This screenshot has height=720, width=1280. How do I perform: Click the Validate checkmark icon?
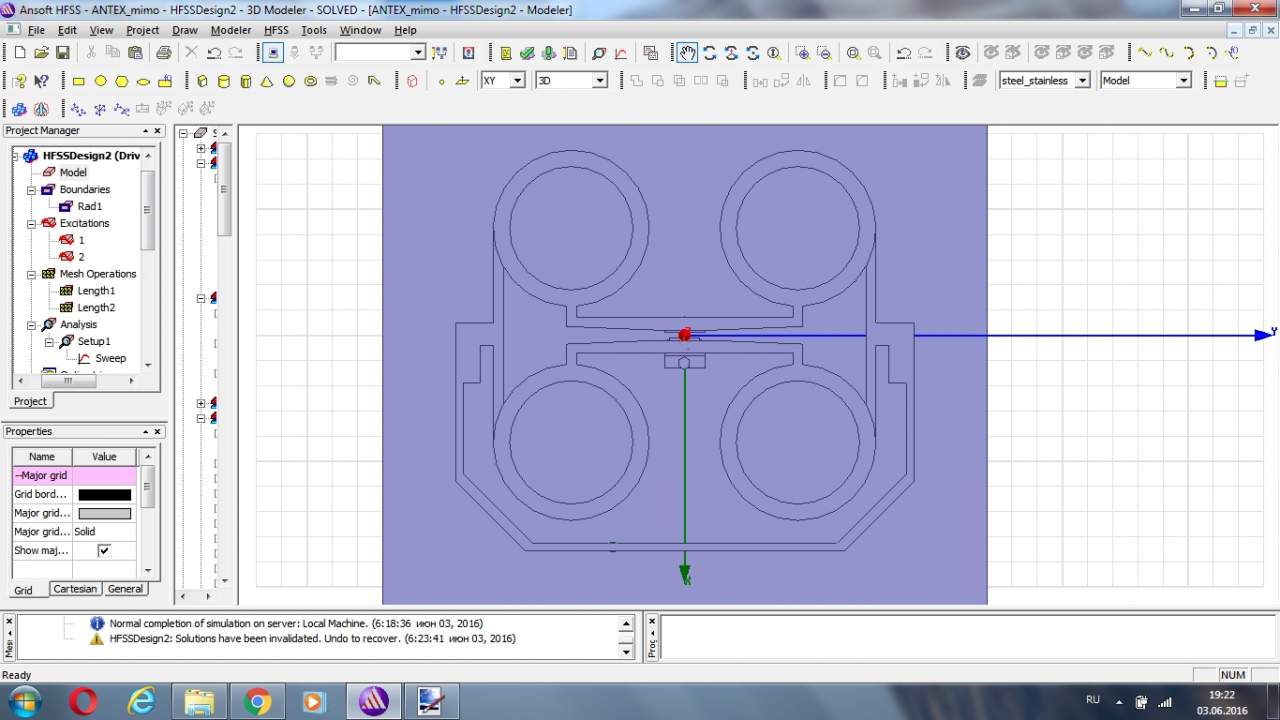click(527, 53)
